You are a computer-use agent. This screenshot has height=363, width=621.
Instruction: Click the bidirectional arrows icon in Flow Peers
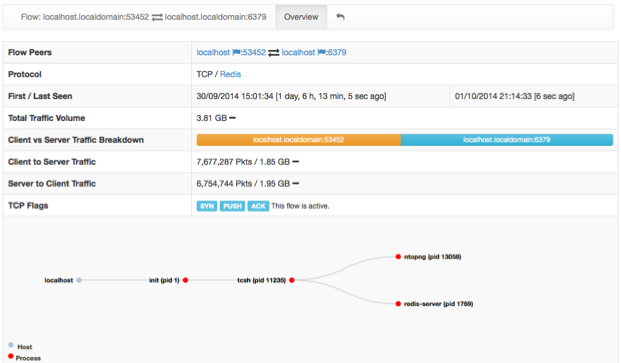[273, 53]
